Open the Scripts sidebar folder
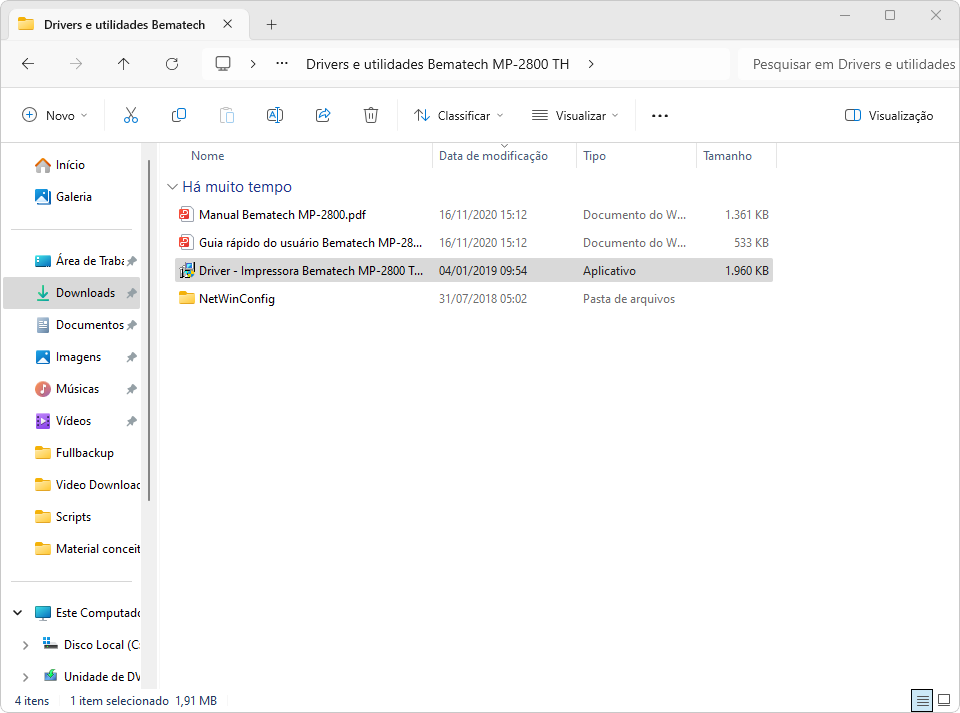 point(72,517)
